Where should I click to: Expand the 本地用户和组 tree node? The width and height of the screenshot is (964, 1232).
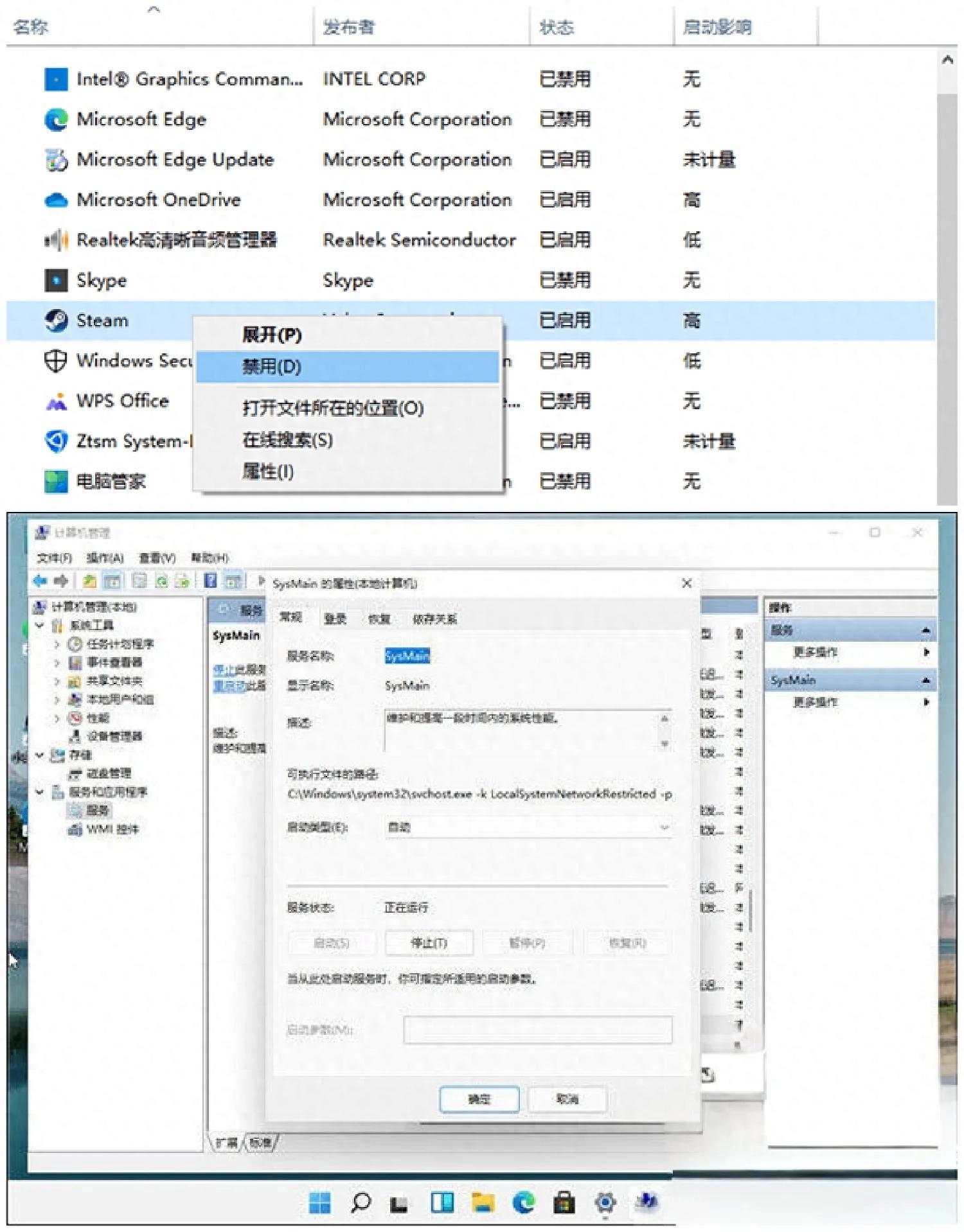[x=57, y=700]
